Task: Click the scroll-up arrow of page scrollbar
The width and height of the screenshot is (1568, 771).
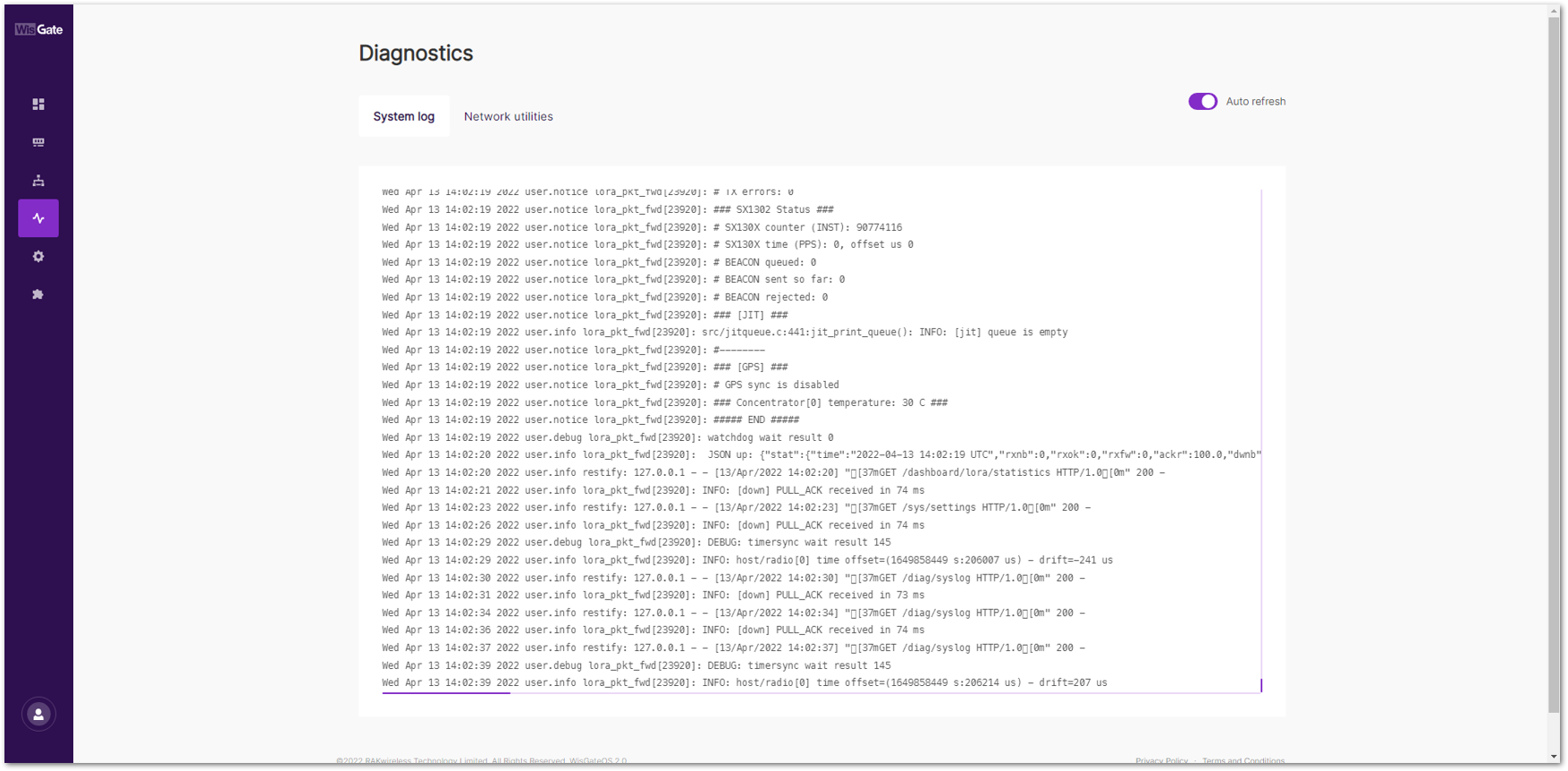Action: (x=1554, y=11)
